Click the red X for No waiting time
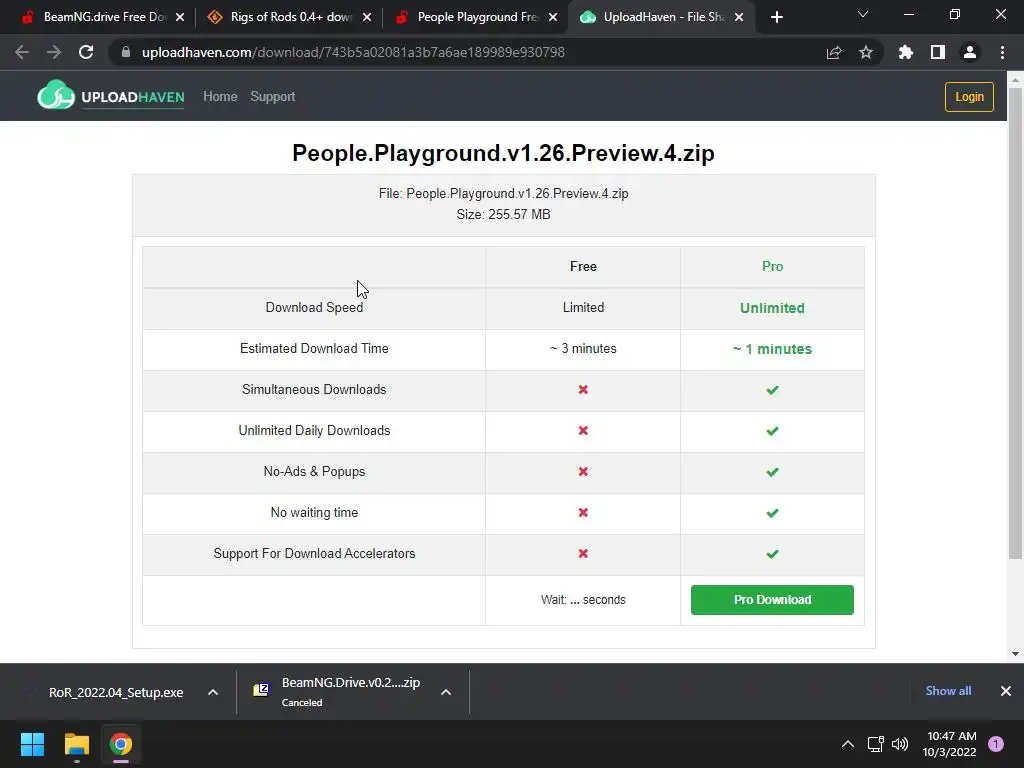Image resolution: width=1024 pixels, height=768 pixels. (x=583, y=513)
